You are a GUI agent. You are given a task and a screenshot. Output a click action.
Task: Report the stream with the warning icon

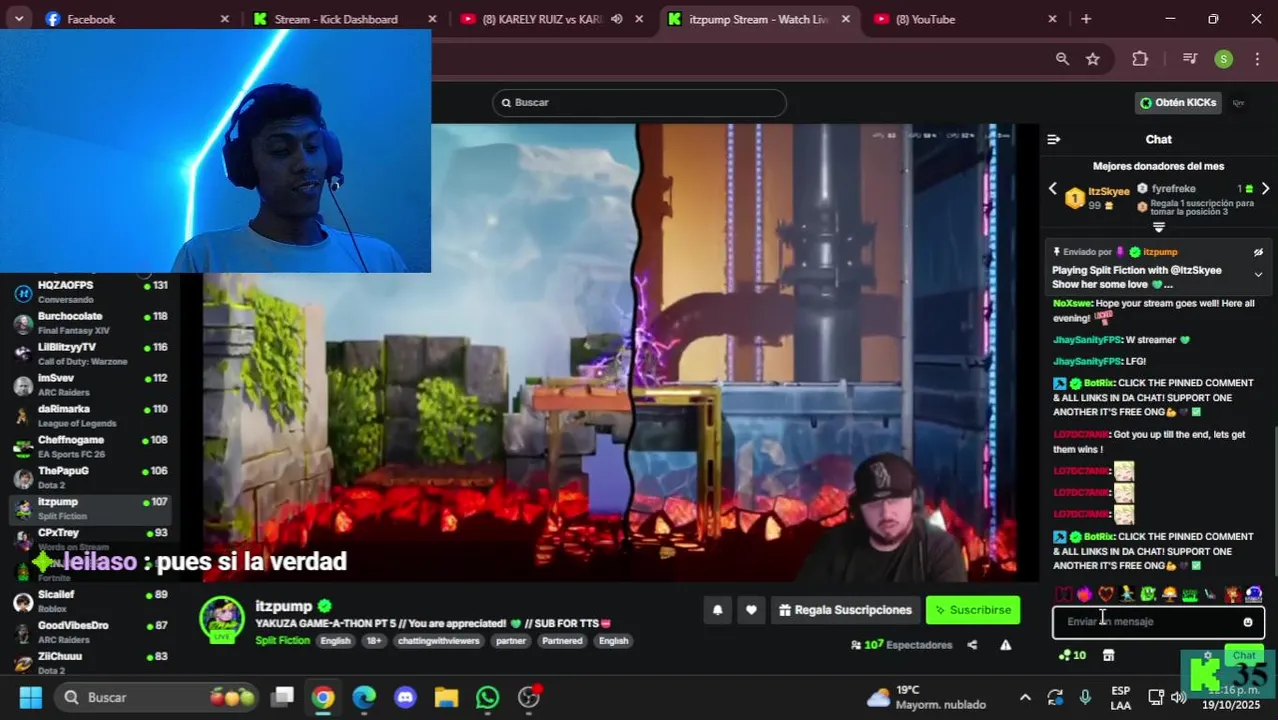pyautogui.click(x=1005, y=645)
